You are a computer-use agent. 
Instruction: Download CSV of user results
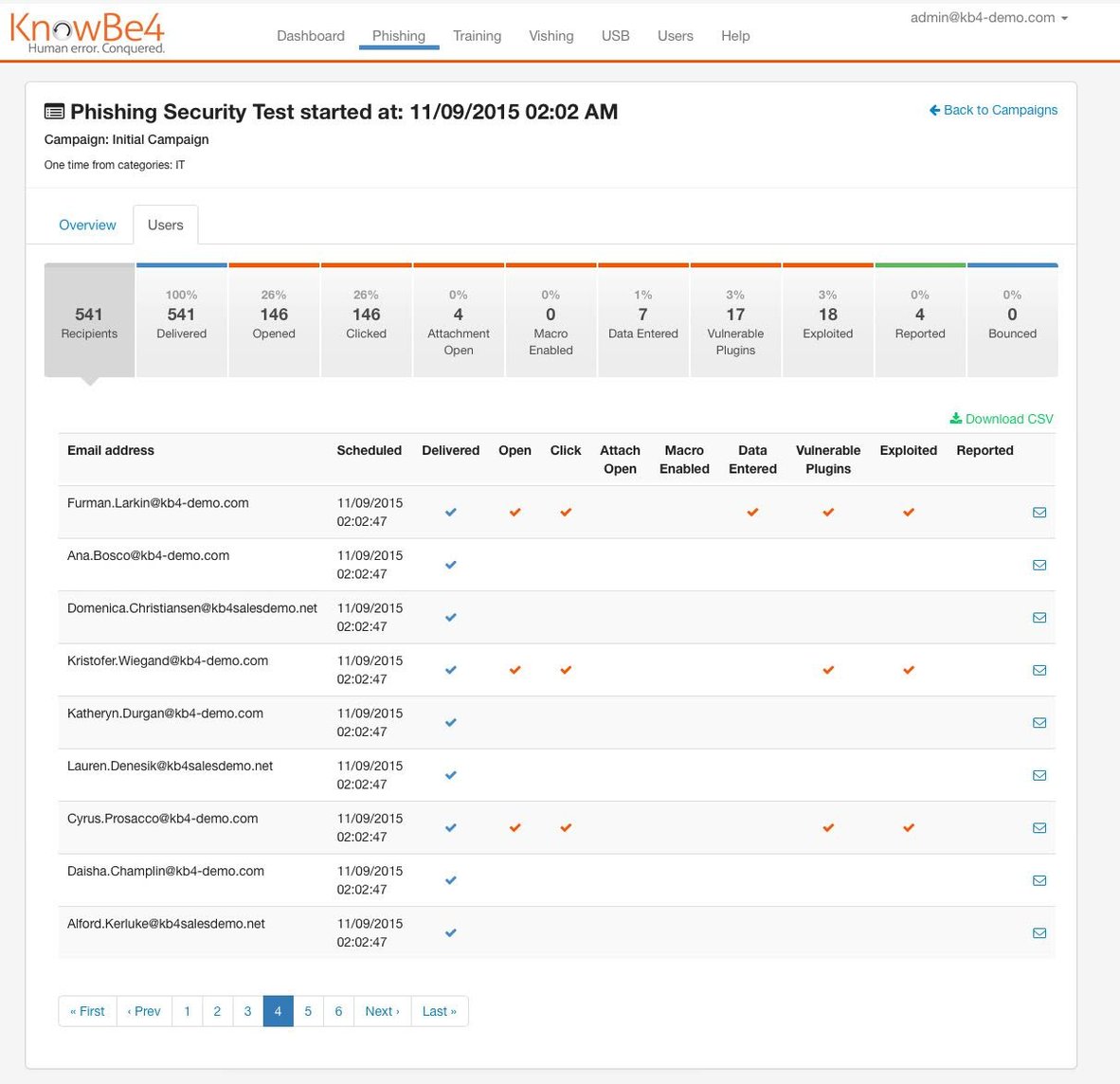1002,419
